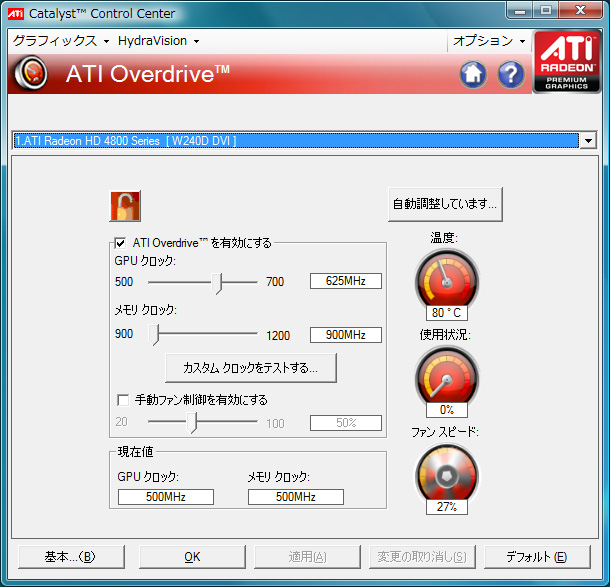Click the 900MHz memory clock value field

point(346,335)
